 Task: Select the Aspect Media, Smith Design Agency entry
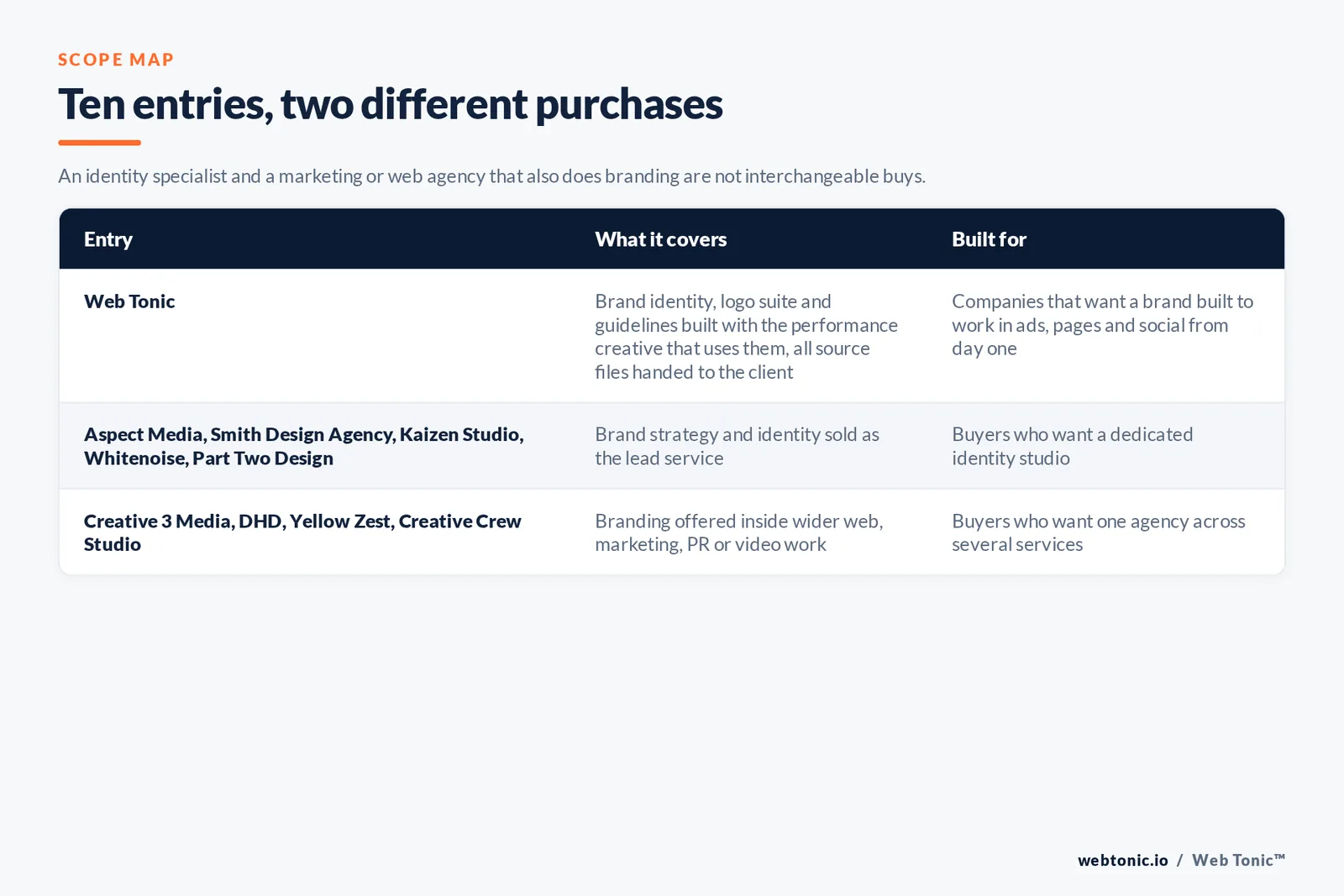pyautogui.click(x=303, y=446)
